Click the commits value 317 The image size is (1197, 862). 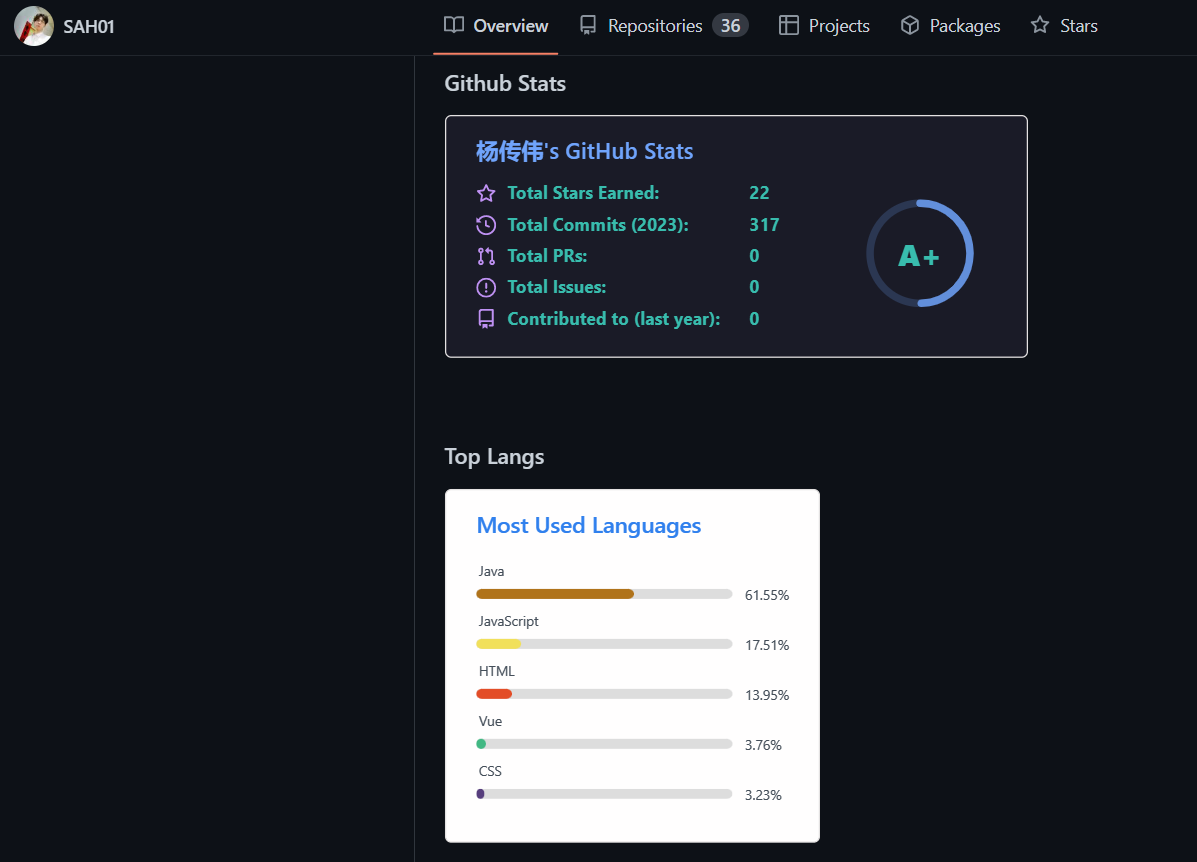point(764,225)
